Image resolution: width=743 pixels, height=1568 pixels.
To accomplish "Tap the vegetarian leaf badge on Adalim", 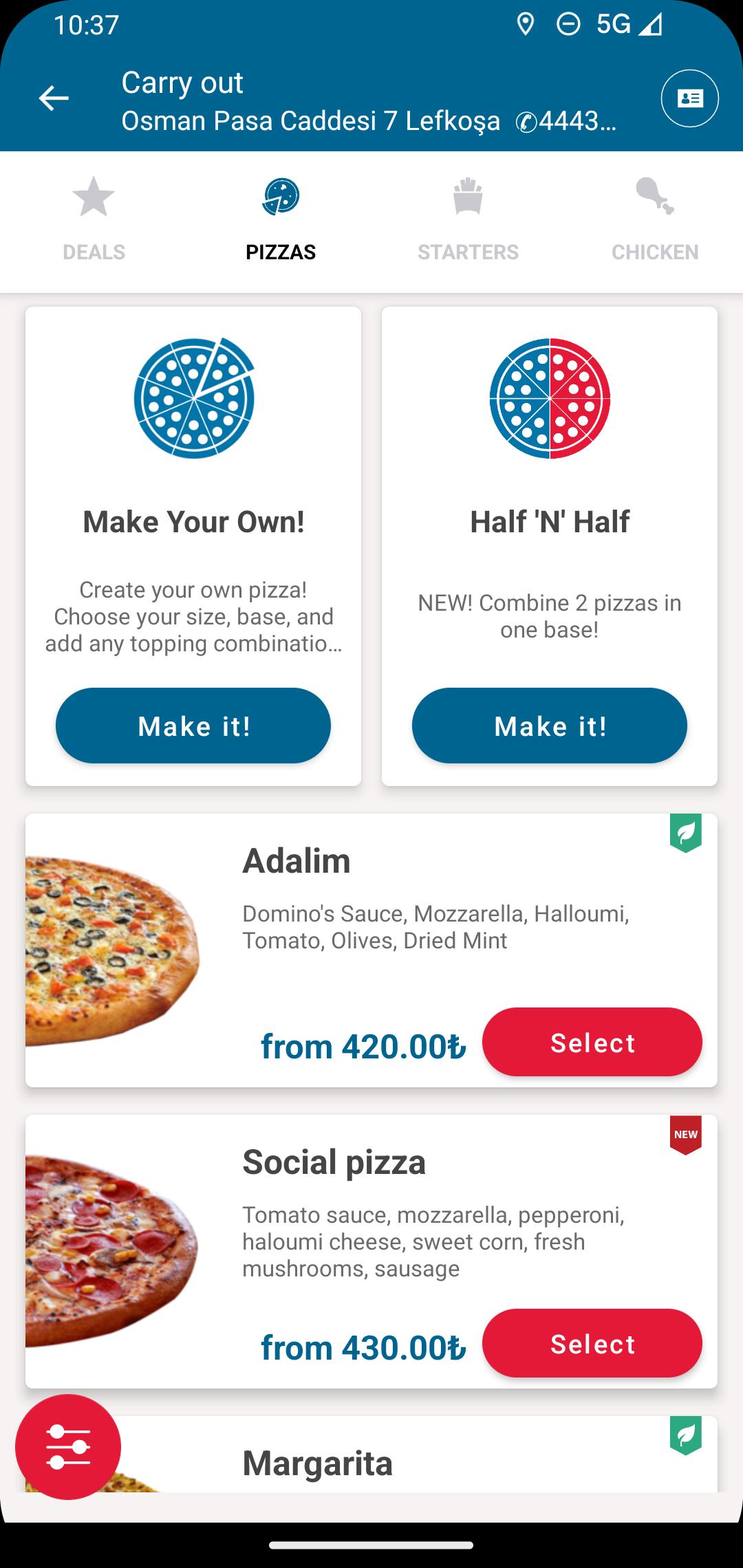I will tap(685, 833).
